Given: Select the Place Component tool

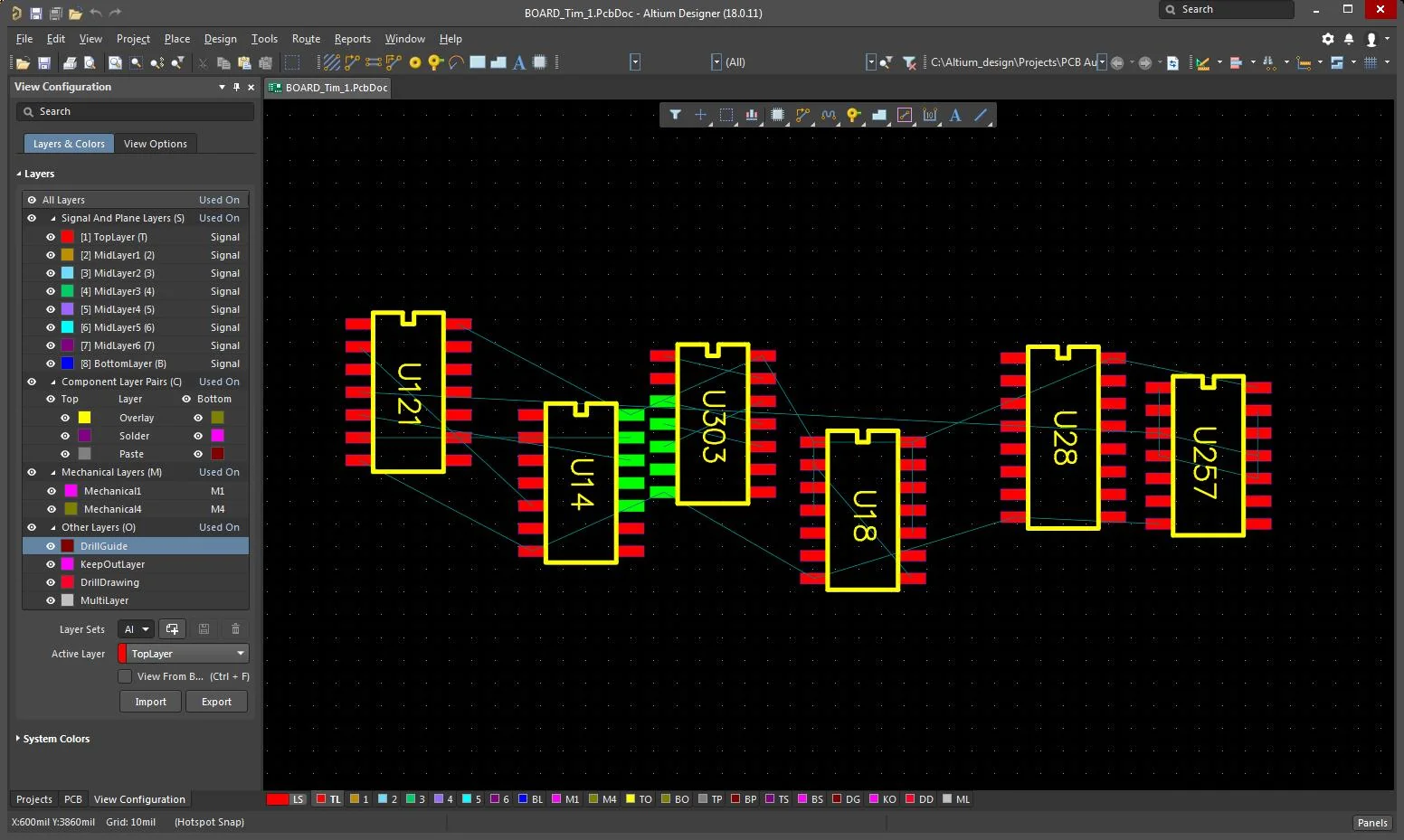Looking at the screenshot, I should [540, 62].
